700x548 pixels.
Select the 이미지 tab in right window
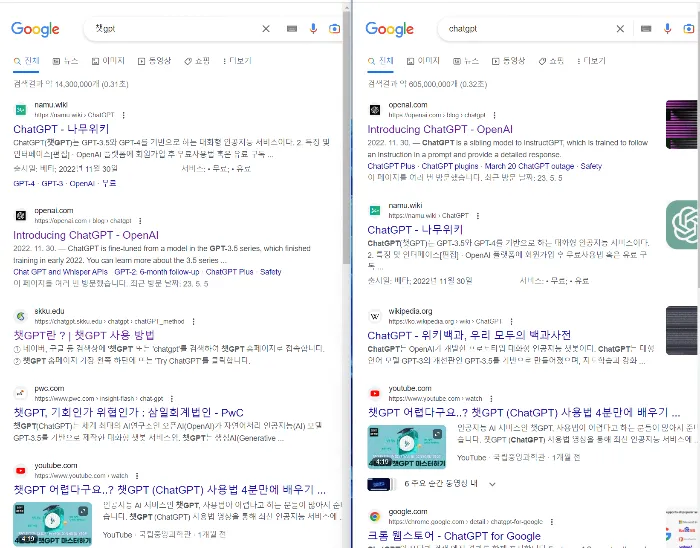pos(423,61)
